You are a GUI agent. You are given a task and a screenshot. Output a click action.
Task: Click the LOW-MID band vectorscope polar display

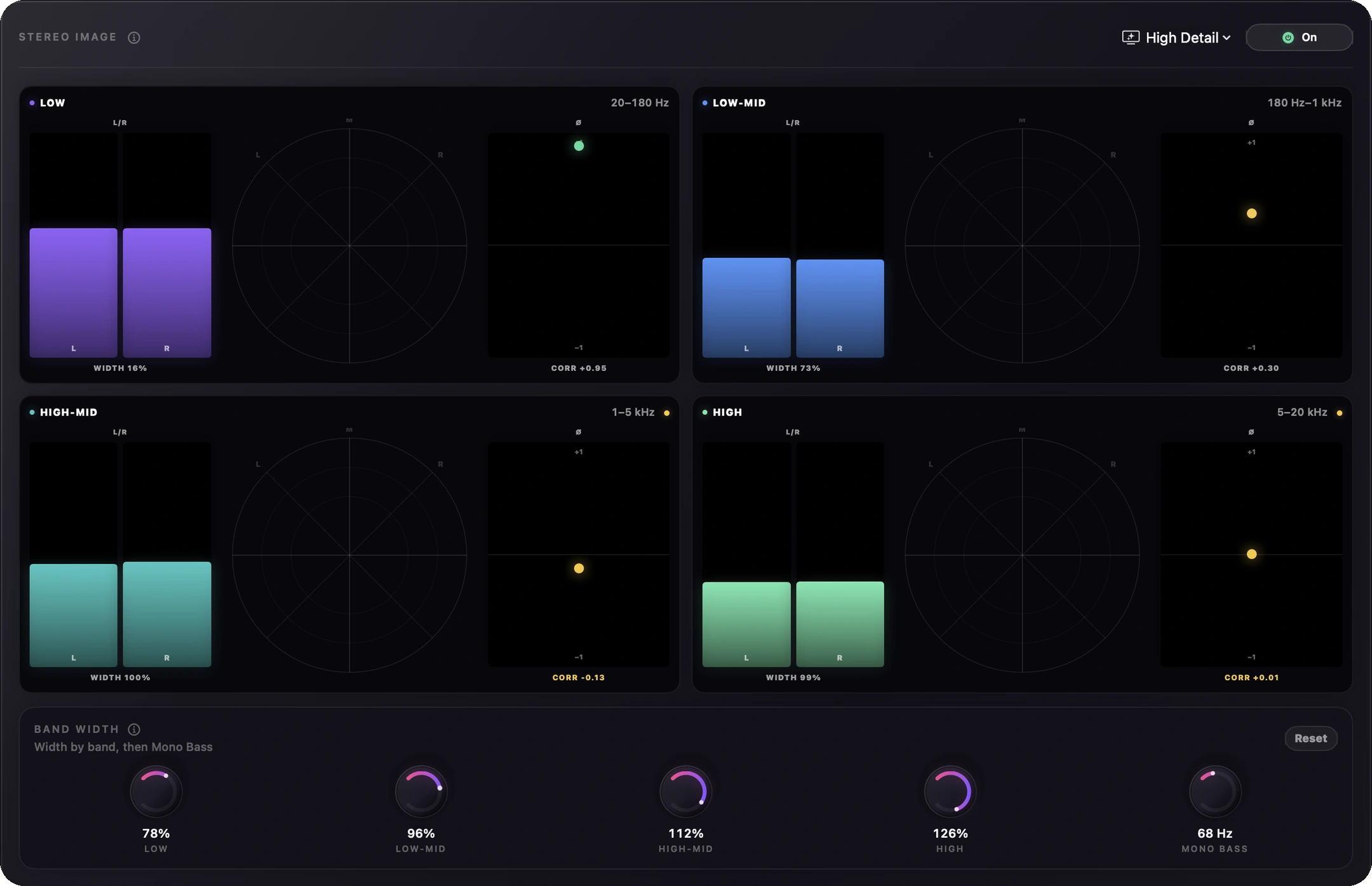pyautogui.click(x=1022, y=246)
